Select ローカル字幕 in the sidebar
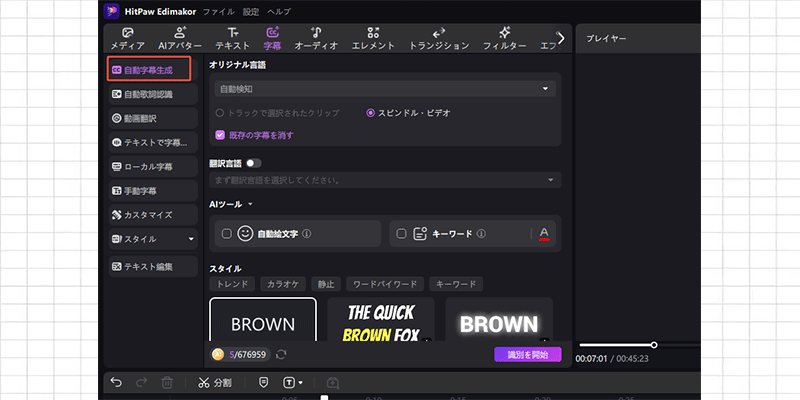This screenshot has height=400, width=800. [x=153, y=166]
